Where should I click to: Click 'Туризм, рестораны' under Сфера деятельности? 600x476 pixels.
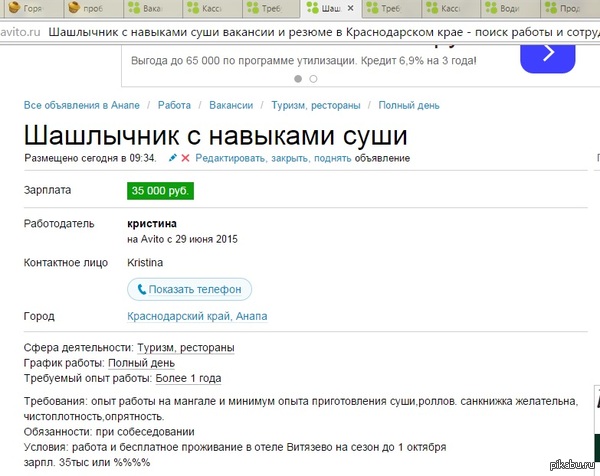(x=186, y=348)
